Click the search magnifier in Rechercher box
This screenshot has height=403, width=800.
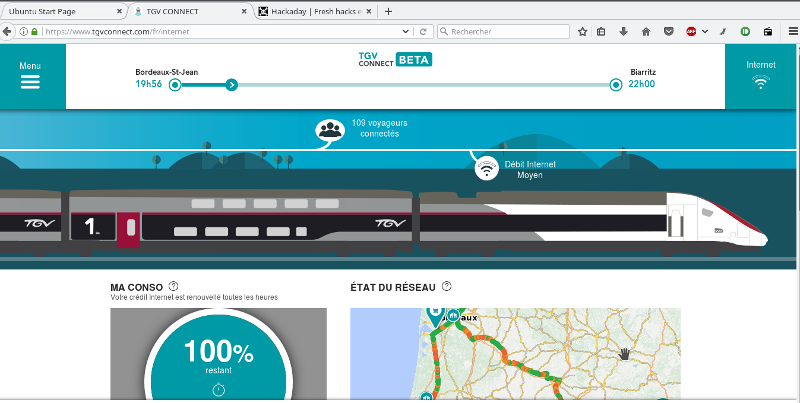coord(444,31)
